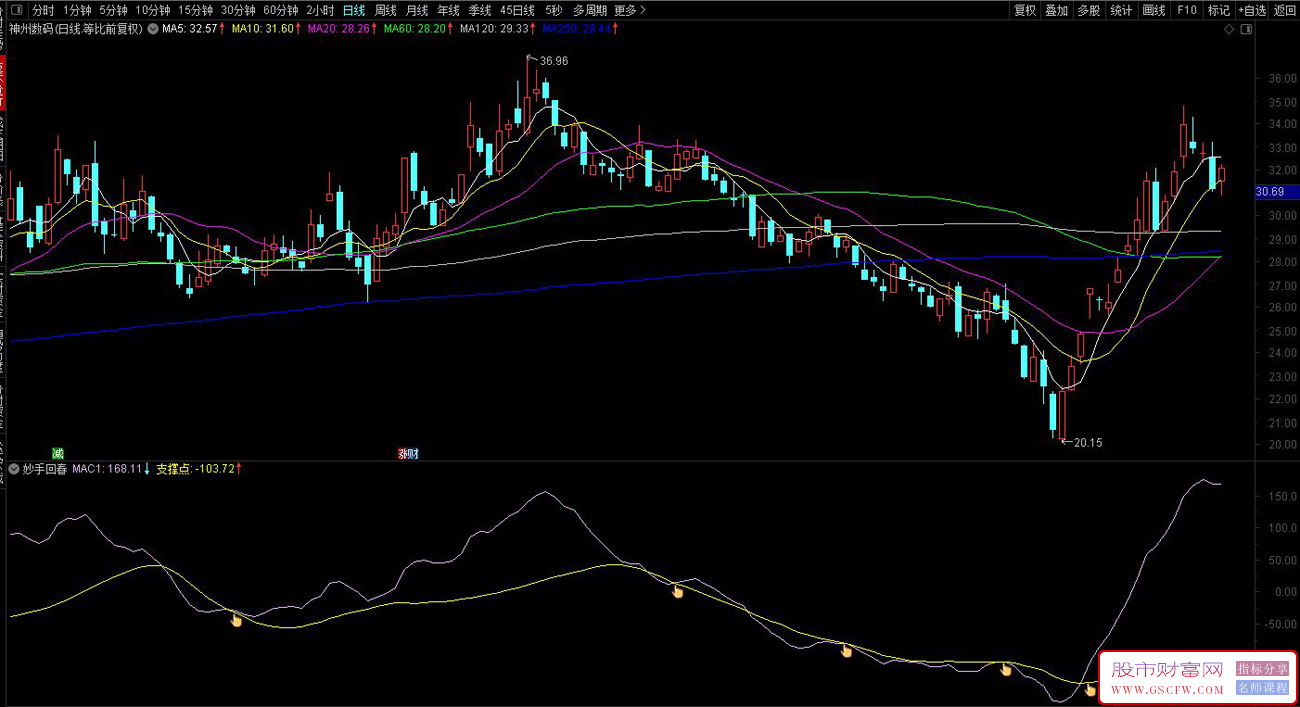Switch to 分时 intraday view

point(43,10)
